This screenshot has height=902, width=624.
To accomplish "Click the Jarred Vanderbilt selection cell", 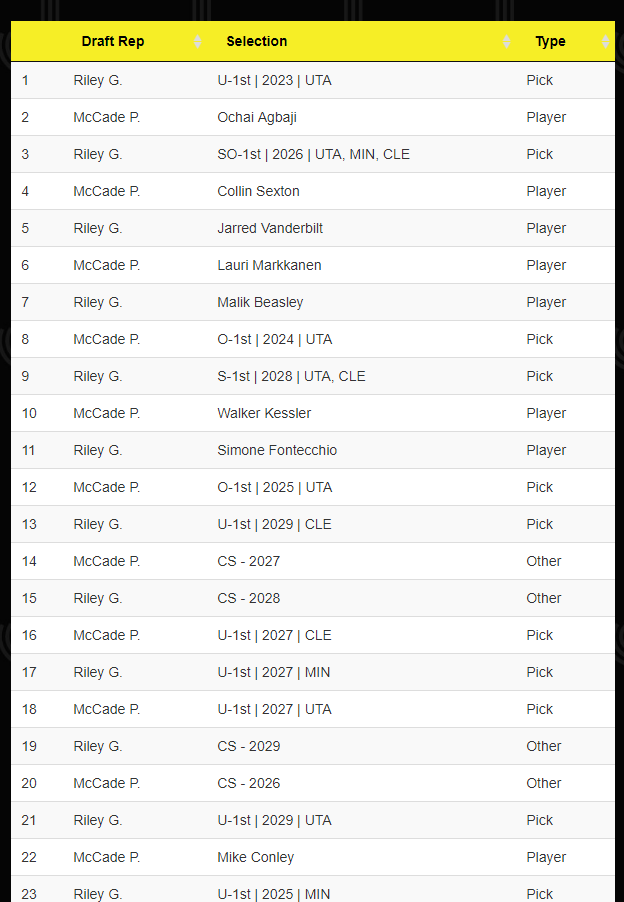I will pyautogui.click(x=362, y=228).
